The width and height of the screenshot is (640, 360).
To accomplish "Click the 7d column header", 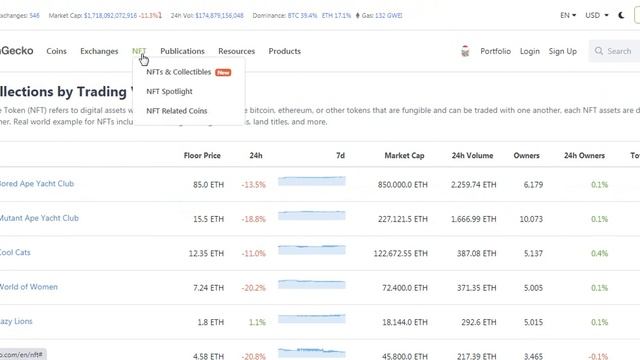I will 340,156.
